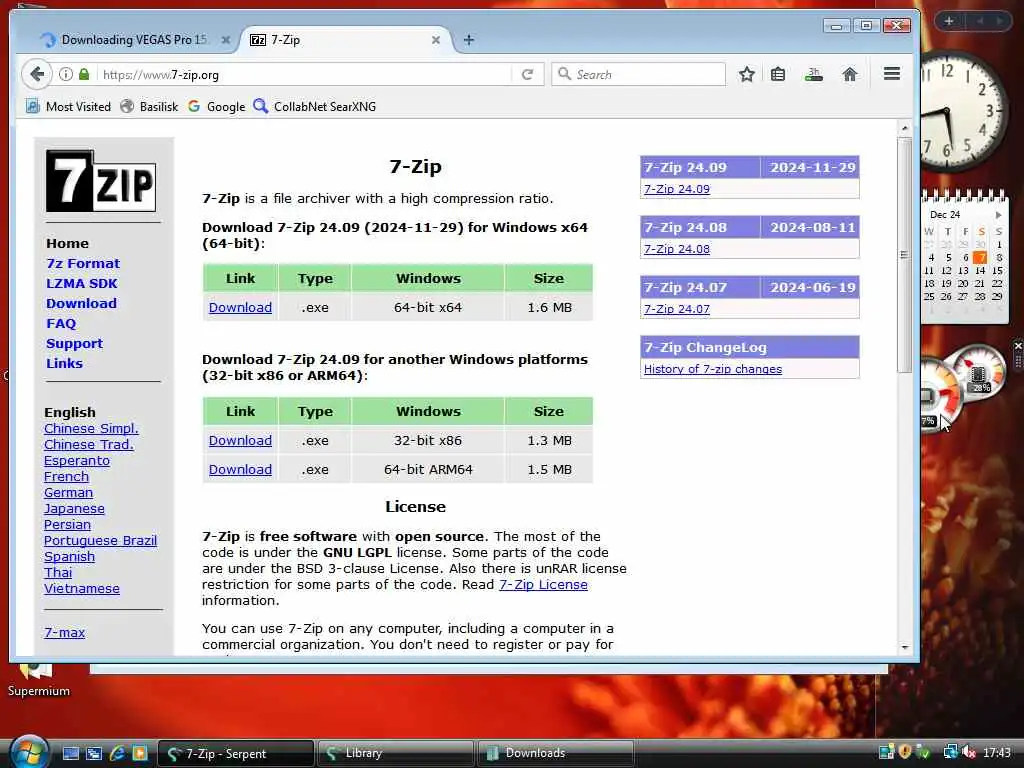Close the Downloading VEGAS Pro tab
This screenshot has width=1024, height=768.
(x=225, y=40)
